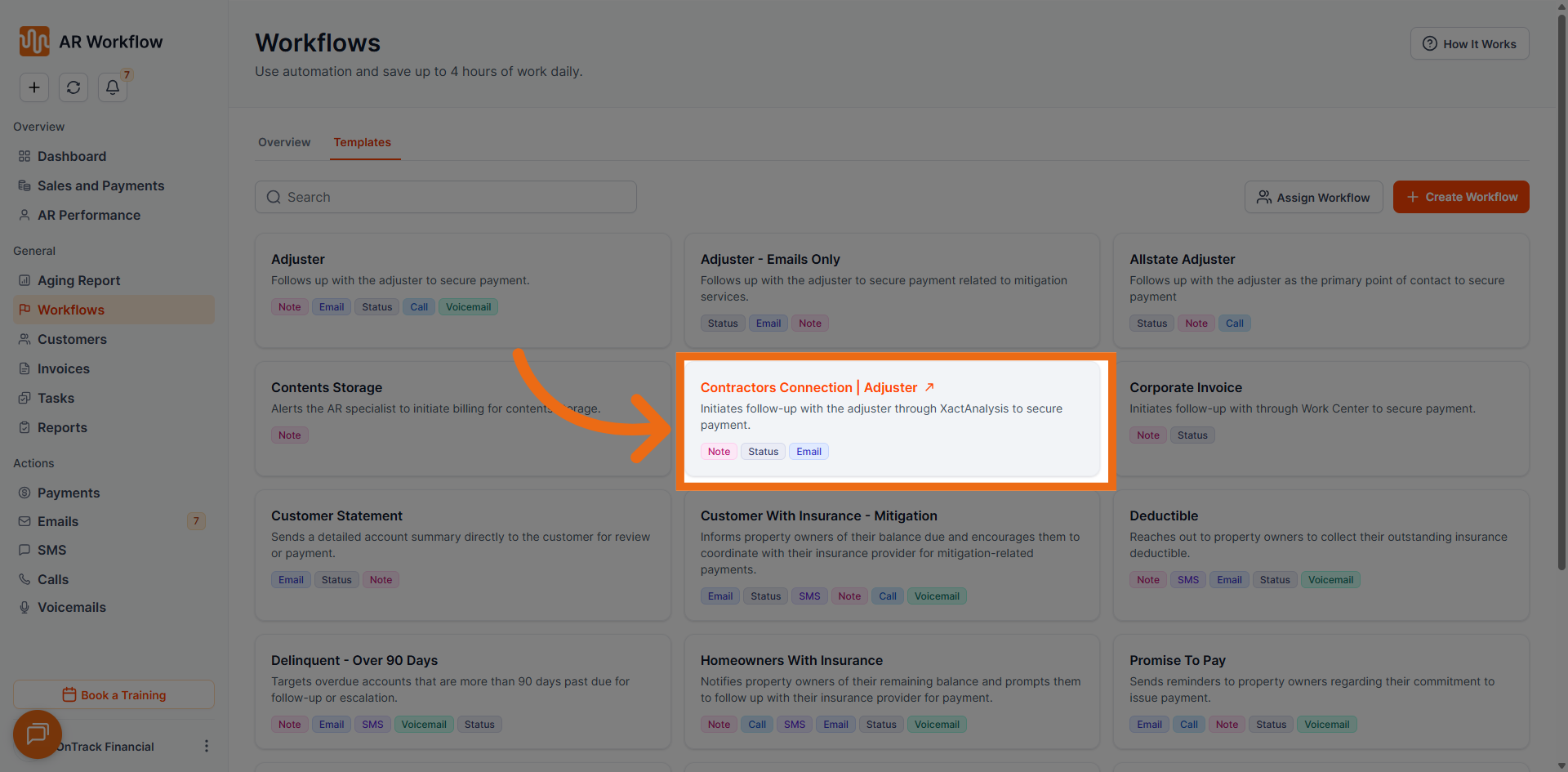Viewport: 1568px width, 772px height.
Task: Open How It Works help
Action: tap(1469, 43)
